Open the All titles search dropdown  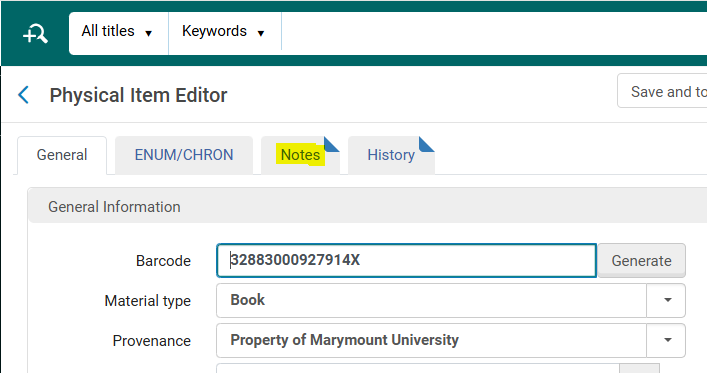click(118, 32)
